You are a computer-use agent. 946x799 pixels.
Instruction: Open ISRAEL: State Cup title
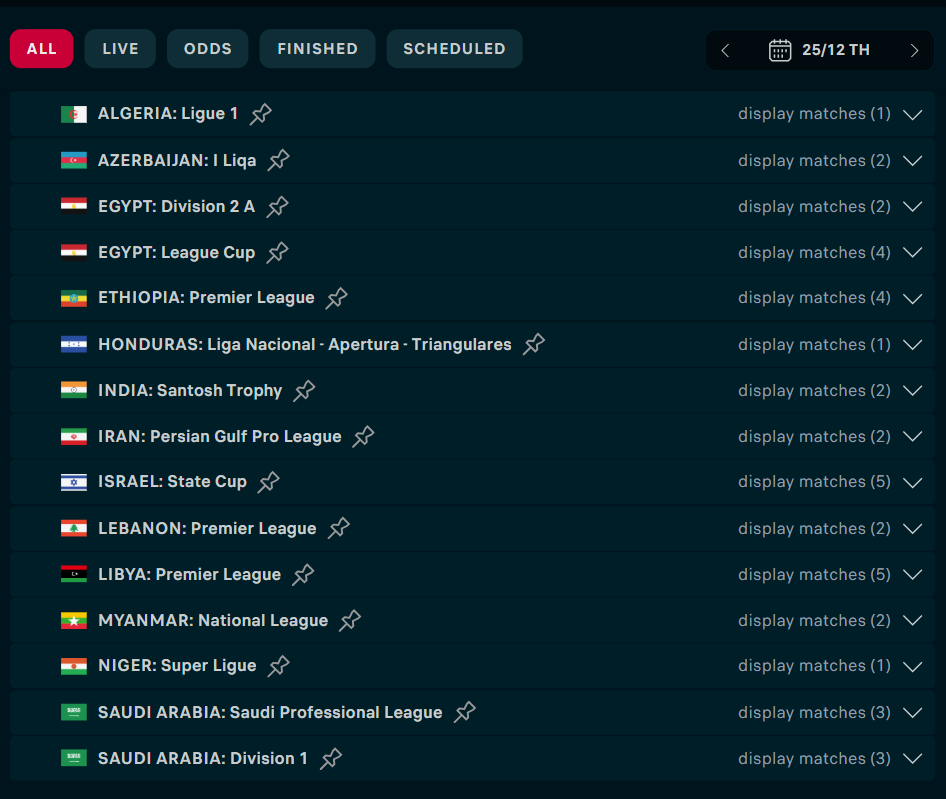tap(173, 482)
